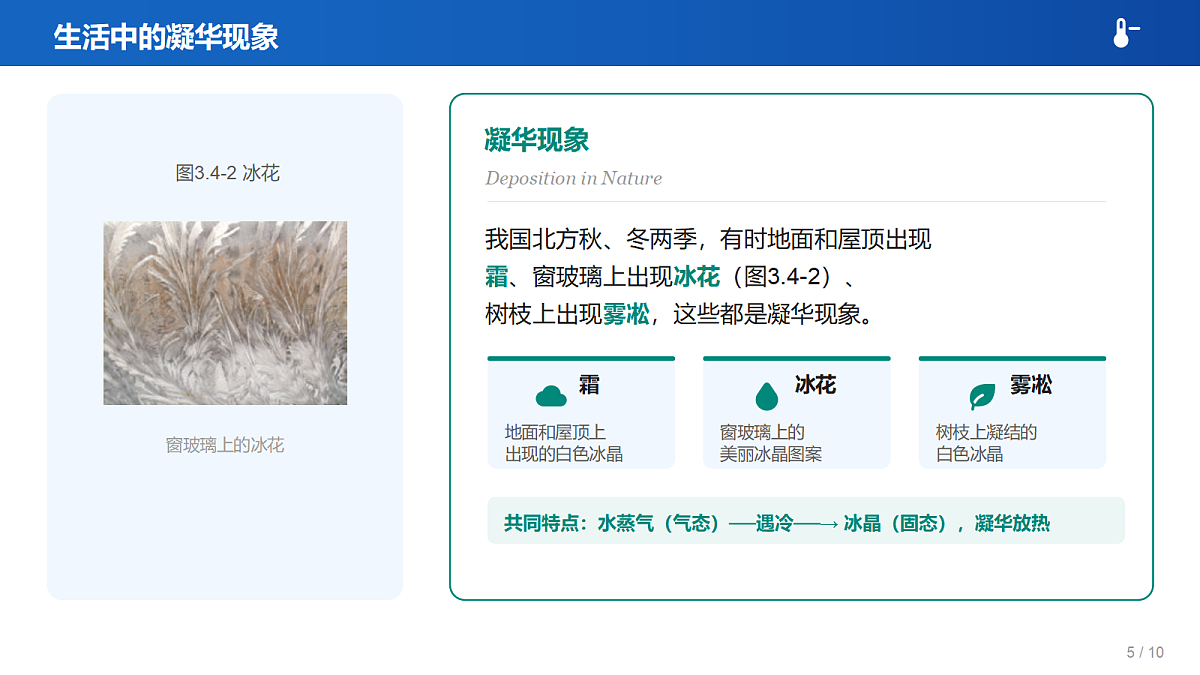The height and width of the screenshot is (675, 1200).
Task: Click the leaf icon beside 雾凇
Action: point(982,396)
